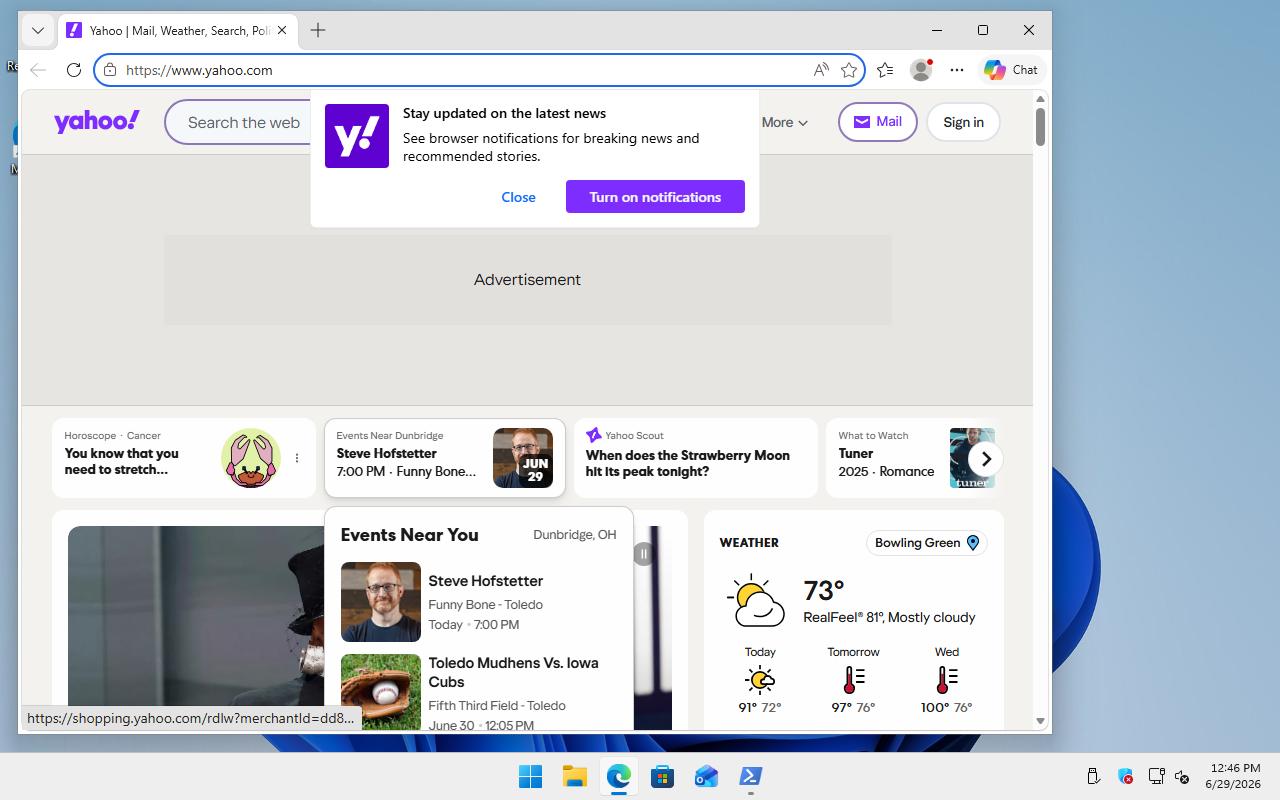The width and height of the screenshot is (1280, 800).
Task: Click the muted volume tray icon
Action: [x=1181, y=776]
